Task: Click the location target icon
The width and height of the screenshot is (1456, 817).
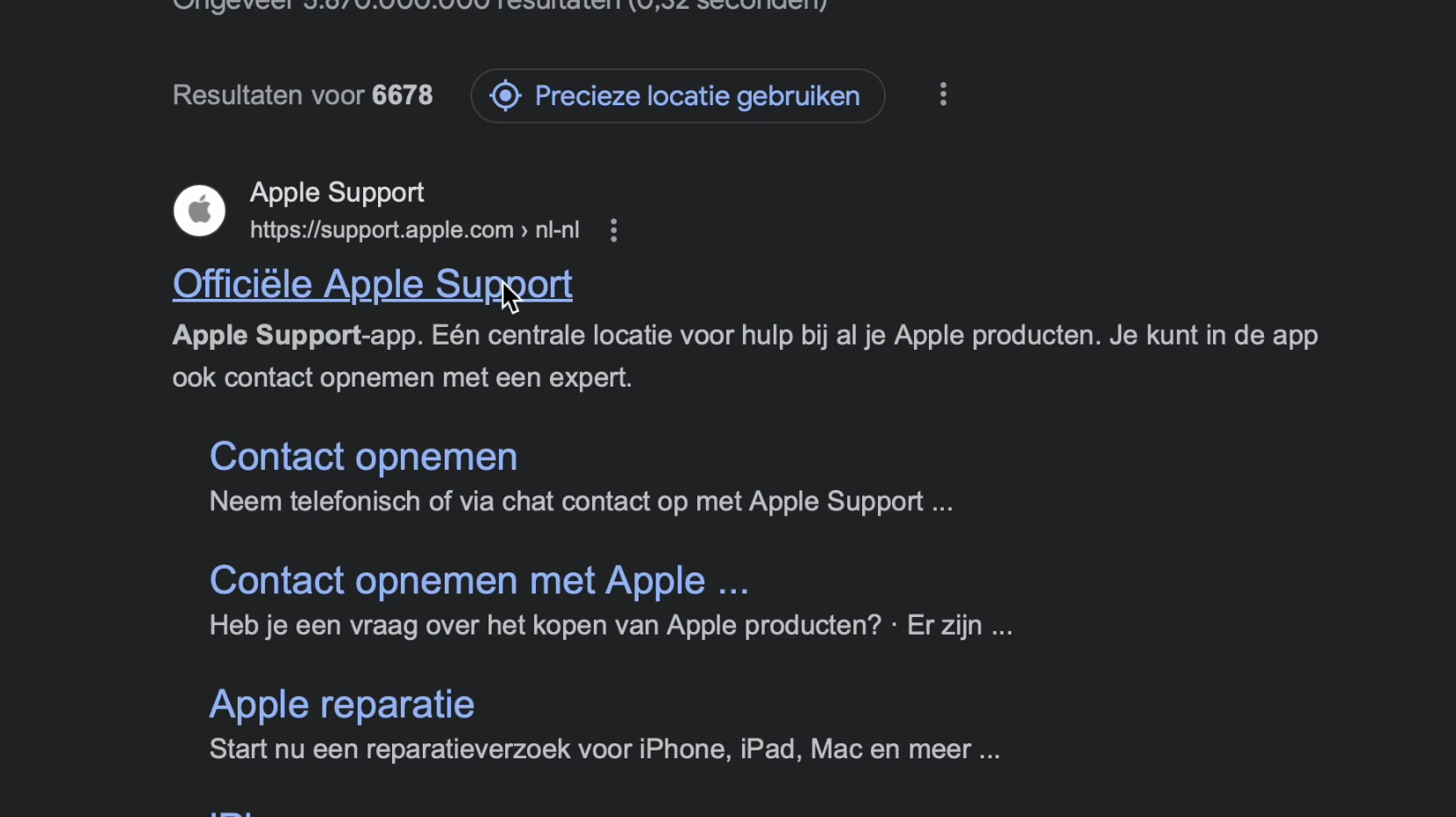Action: pos(505,96)
